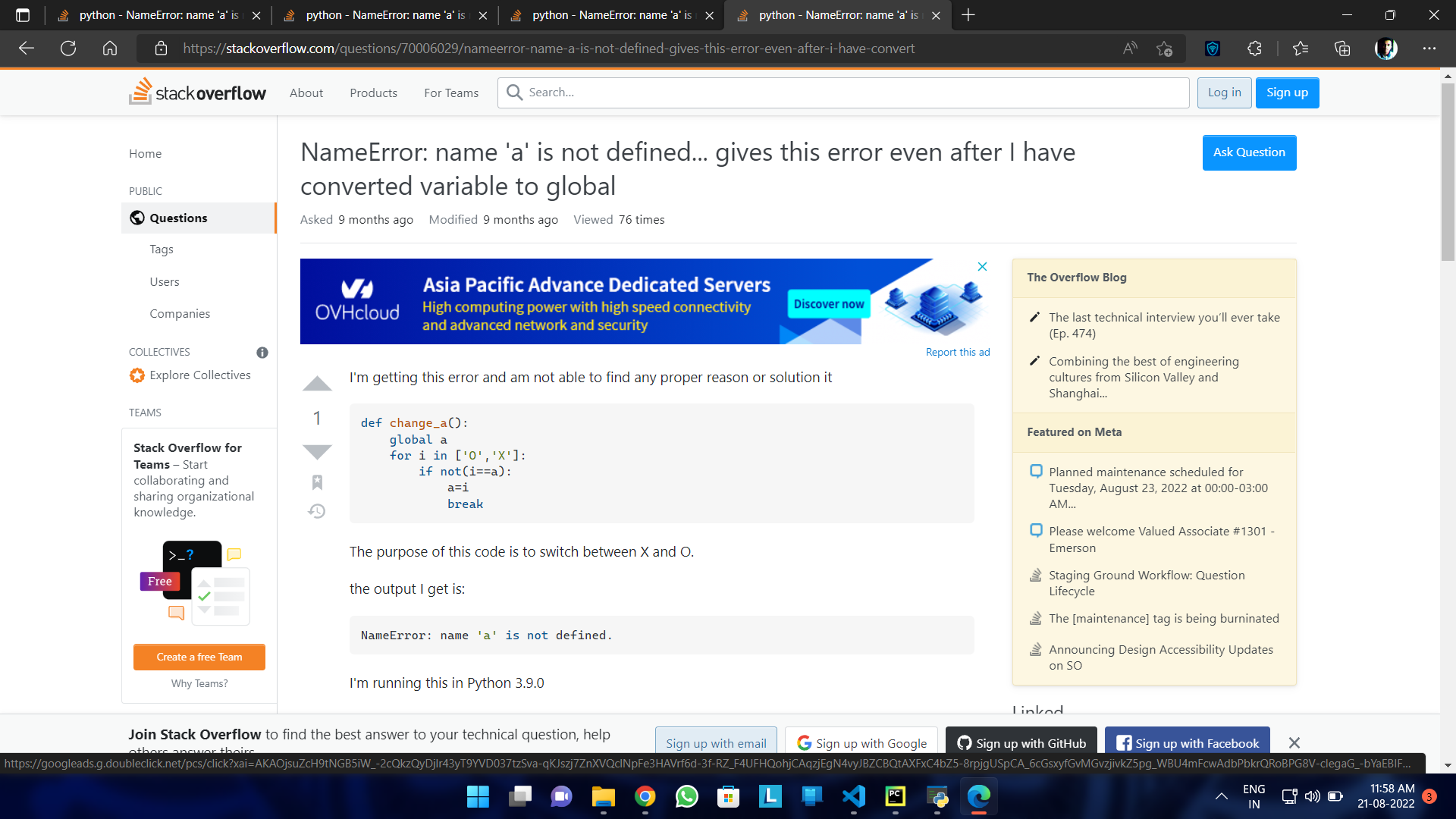Click the Sign up button
This screenshot has height=819, width=1456.
[x=1287, y=93]
